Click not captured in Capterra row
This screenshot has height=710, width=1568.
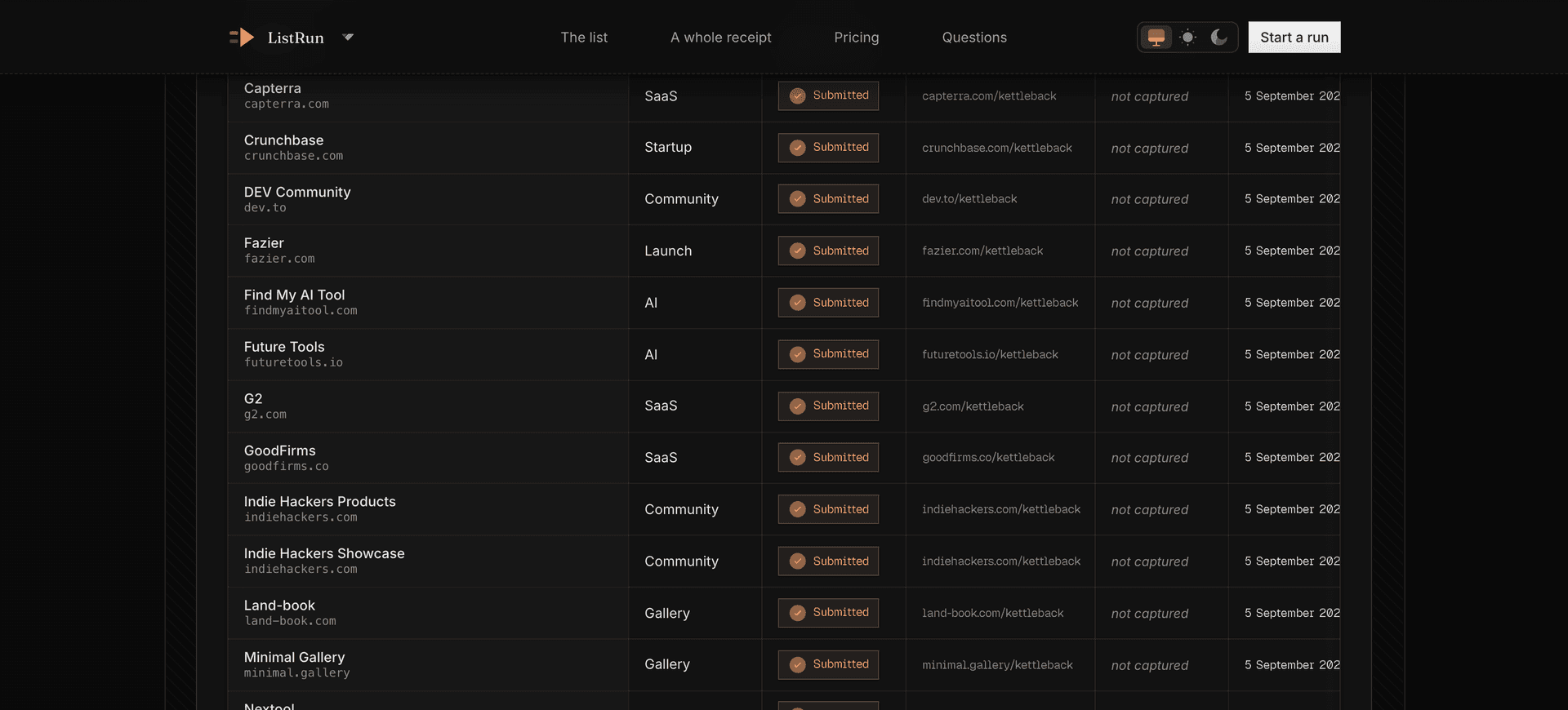(1150, 96)
